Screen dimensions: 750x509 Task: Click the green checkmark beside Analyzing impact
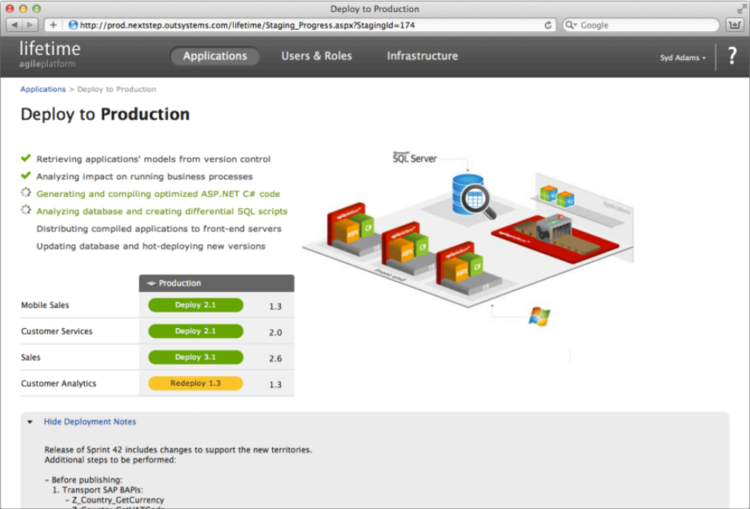26,176
